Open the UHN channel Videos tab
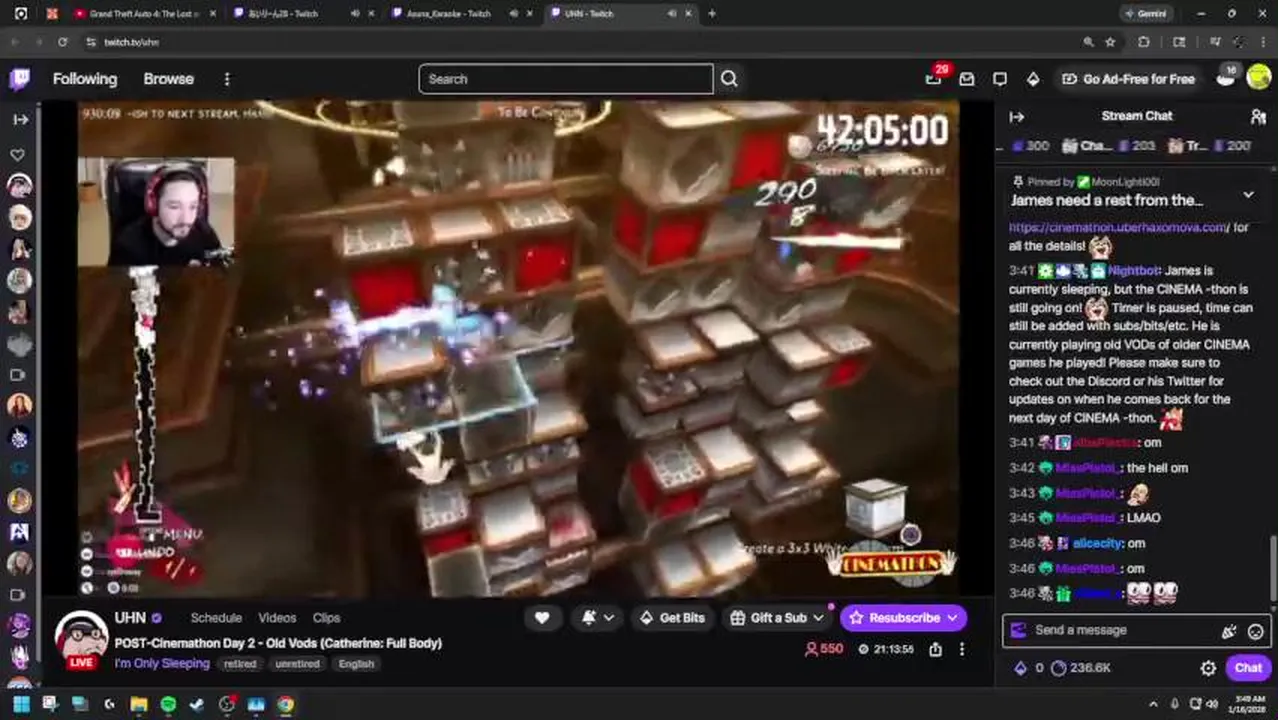The width and height of the screenshot is (1278, 720). tap(277, 618)
